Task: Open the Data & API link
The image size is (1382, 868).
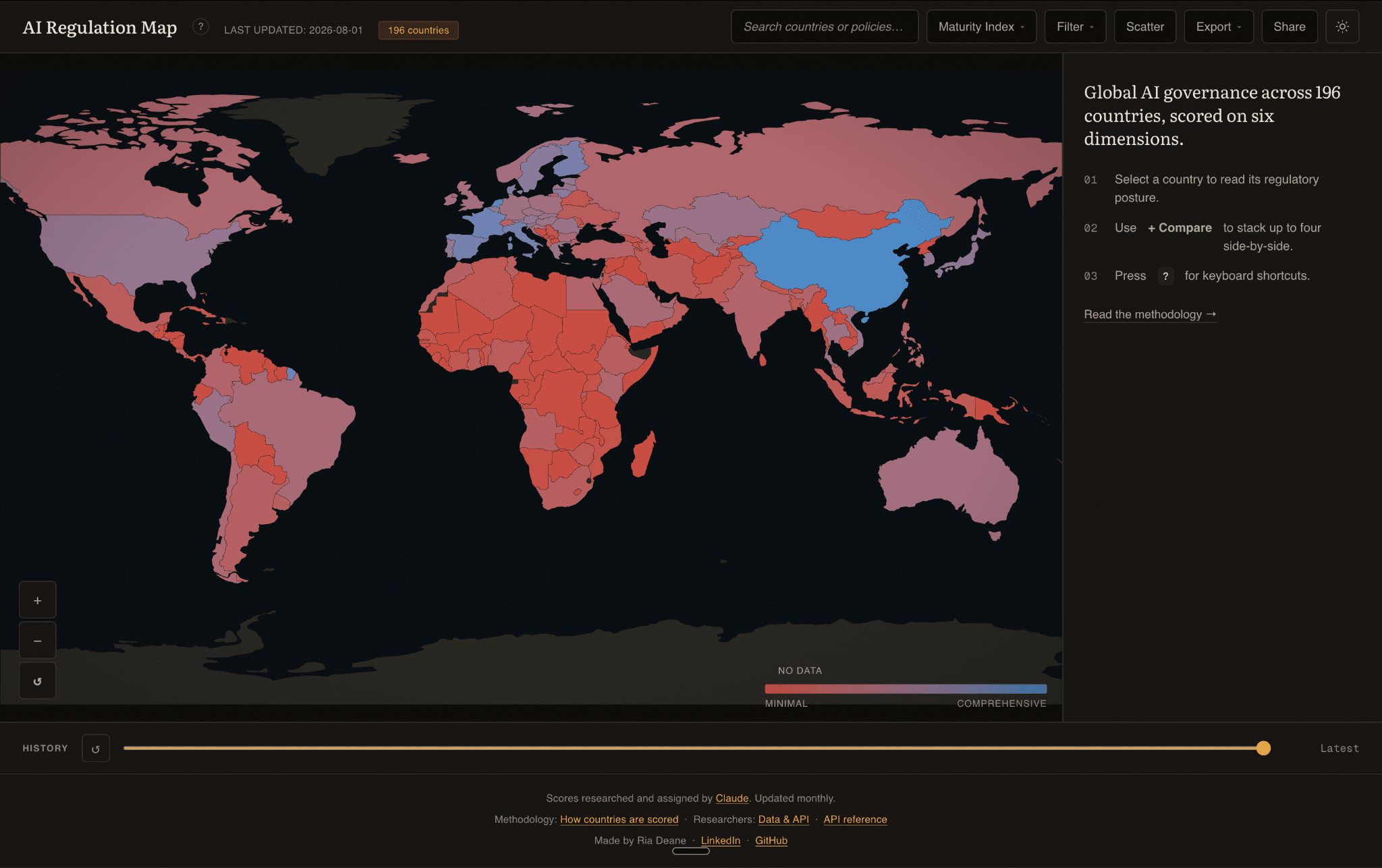Action: (783, 819)
